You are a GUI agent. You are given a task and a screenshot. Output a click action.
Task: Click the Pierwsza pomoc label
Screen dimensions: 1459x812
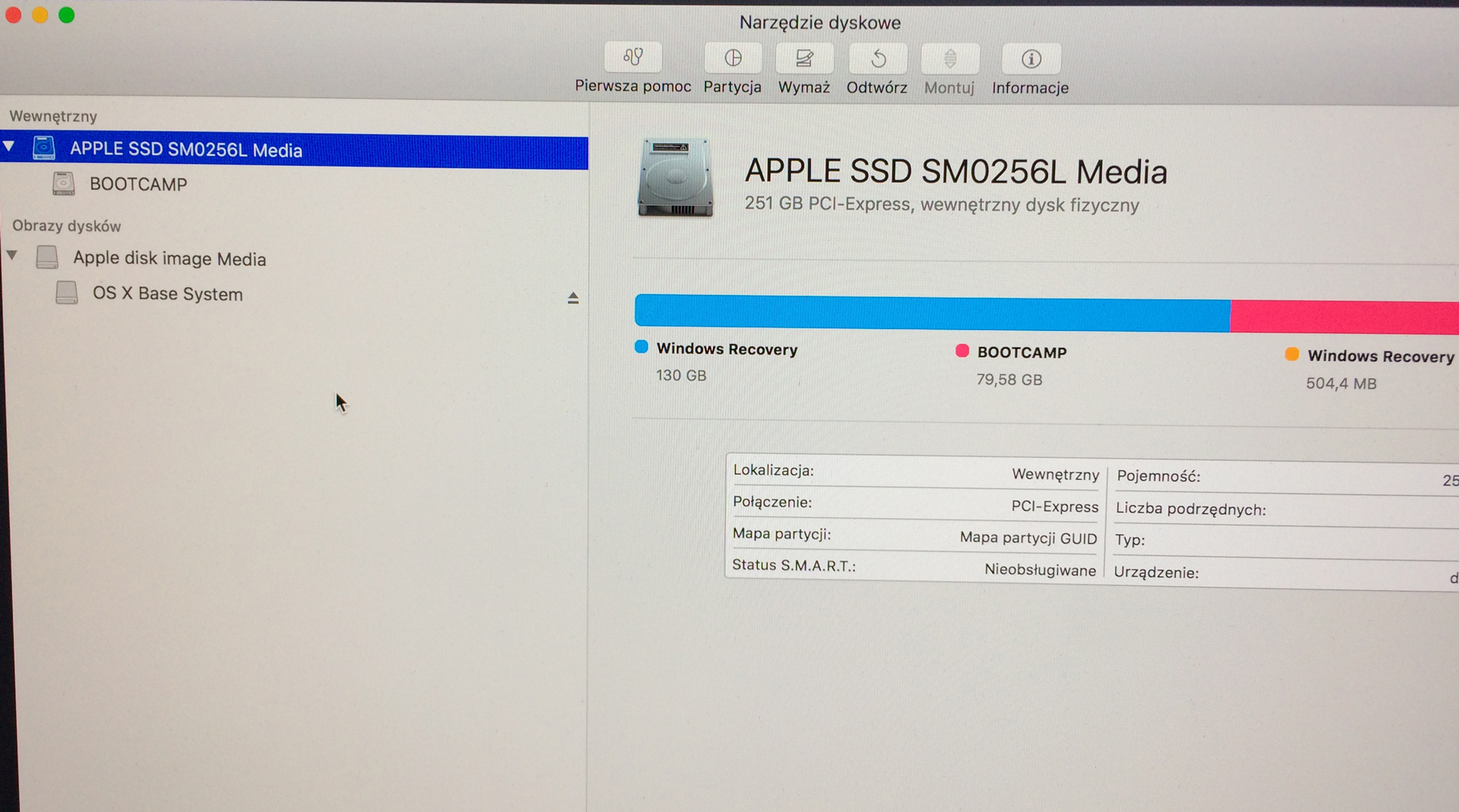pyautogui.click(x=633, y=87)
